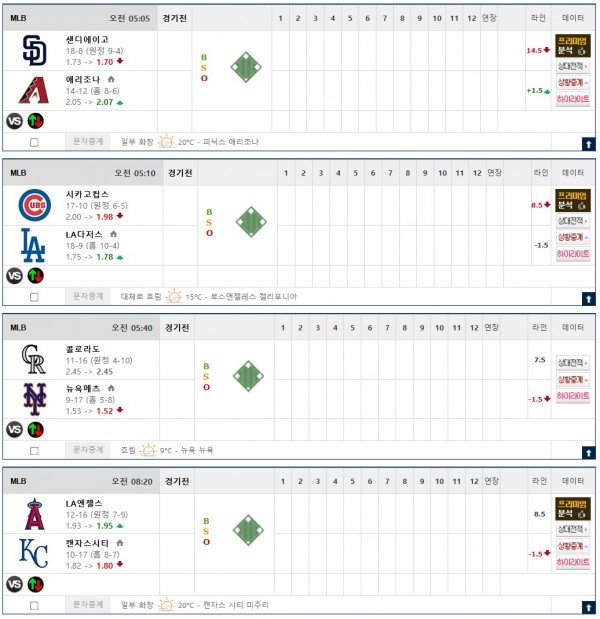Screen dimensions: 600x619
Task: Click the New York Mets logo
Action: tap(34, 398)
